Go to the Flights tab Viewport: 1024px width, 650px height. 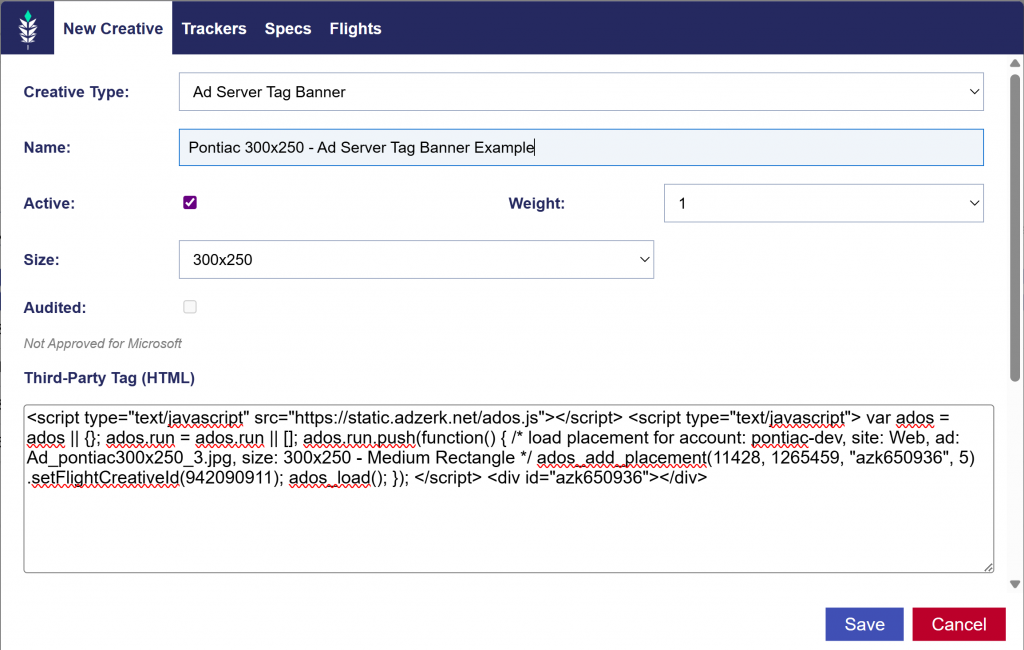[355, 29]
